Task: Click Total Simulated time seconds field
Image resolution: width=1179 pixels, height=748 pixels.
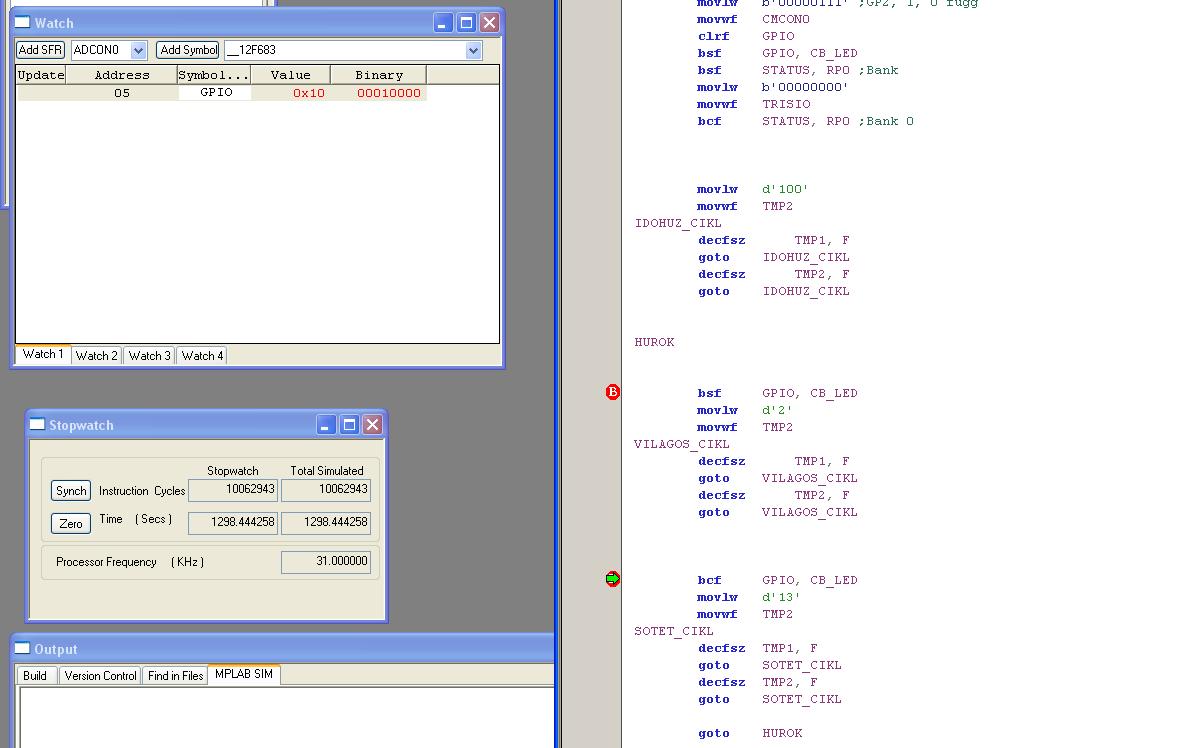Action: (326, 522)
